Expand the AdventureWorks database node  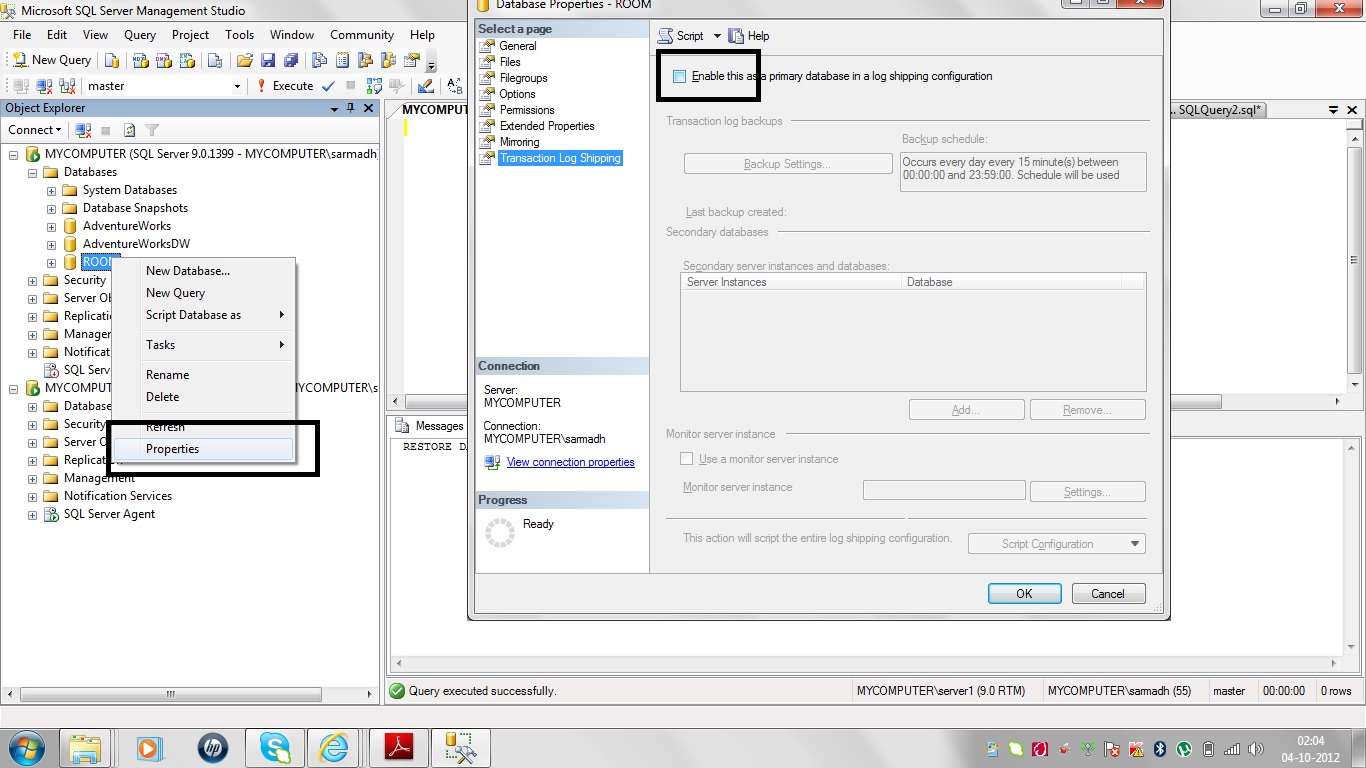tap(51, 226)
